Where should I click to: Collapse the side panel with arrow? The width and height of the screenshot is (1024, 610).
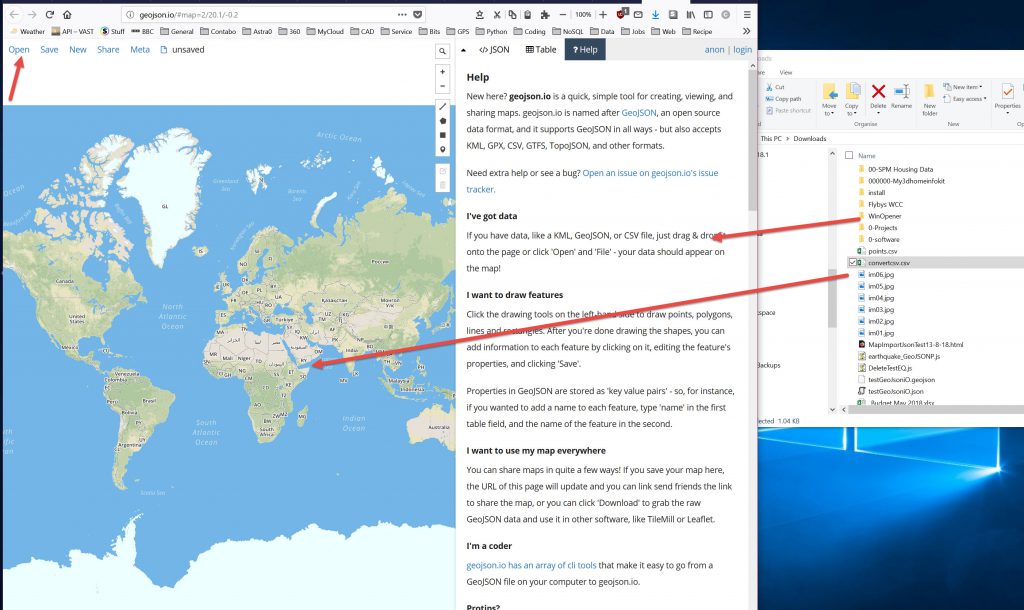click(x=465, y=49)
